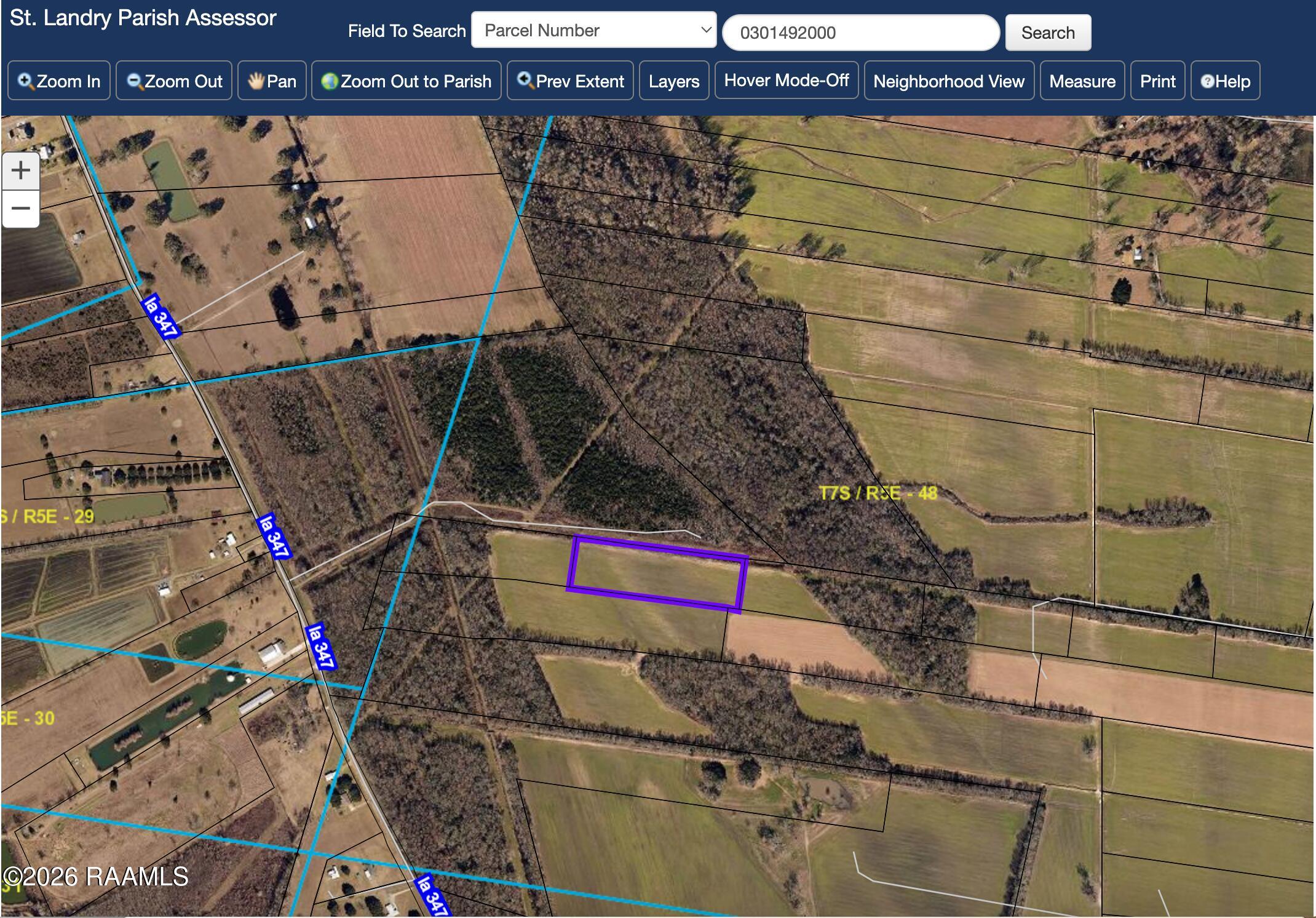The width and height of the screenshot is (1316, 918).
Task: Change Parcel Number selection in search dropdown
Action: pyautogui.click(x=593, y=30)
